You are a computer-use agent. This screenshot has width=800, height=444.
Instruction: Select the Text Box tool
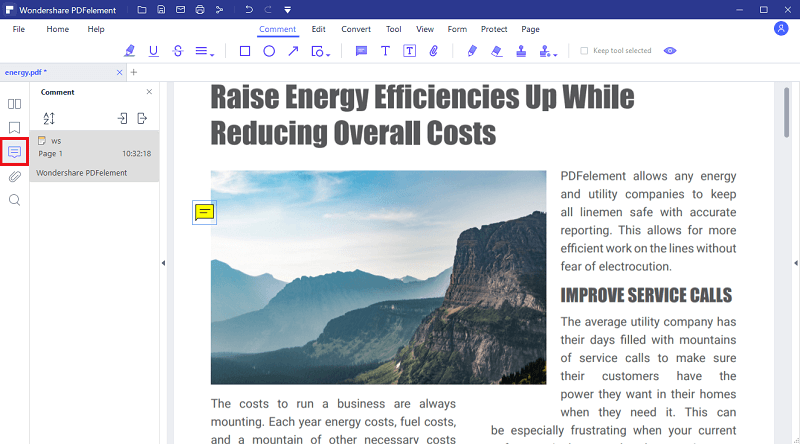(x=409, y=51)
